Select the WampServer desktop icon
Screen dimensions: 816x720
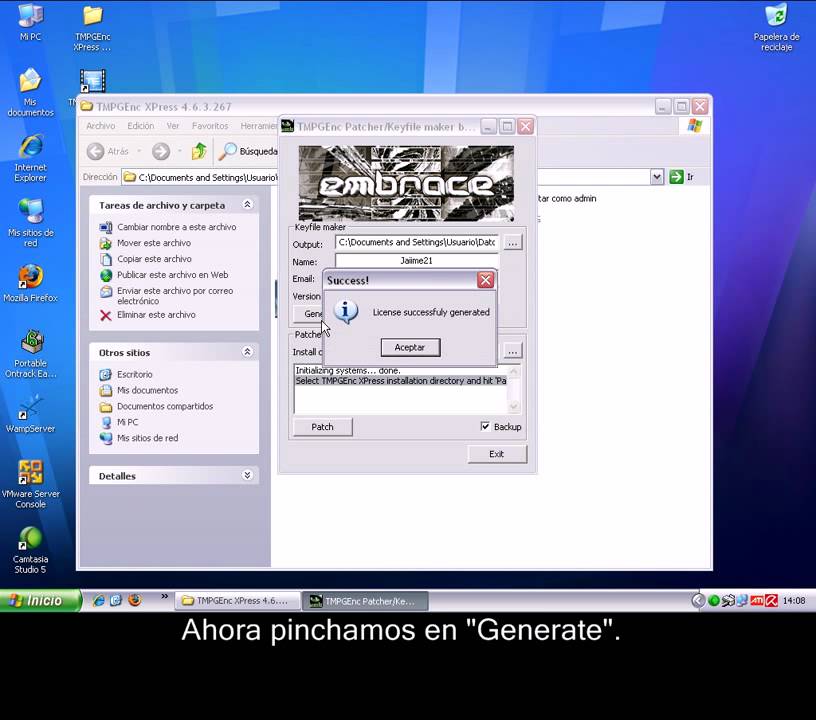click(30, 415)
